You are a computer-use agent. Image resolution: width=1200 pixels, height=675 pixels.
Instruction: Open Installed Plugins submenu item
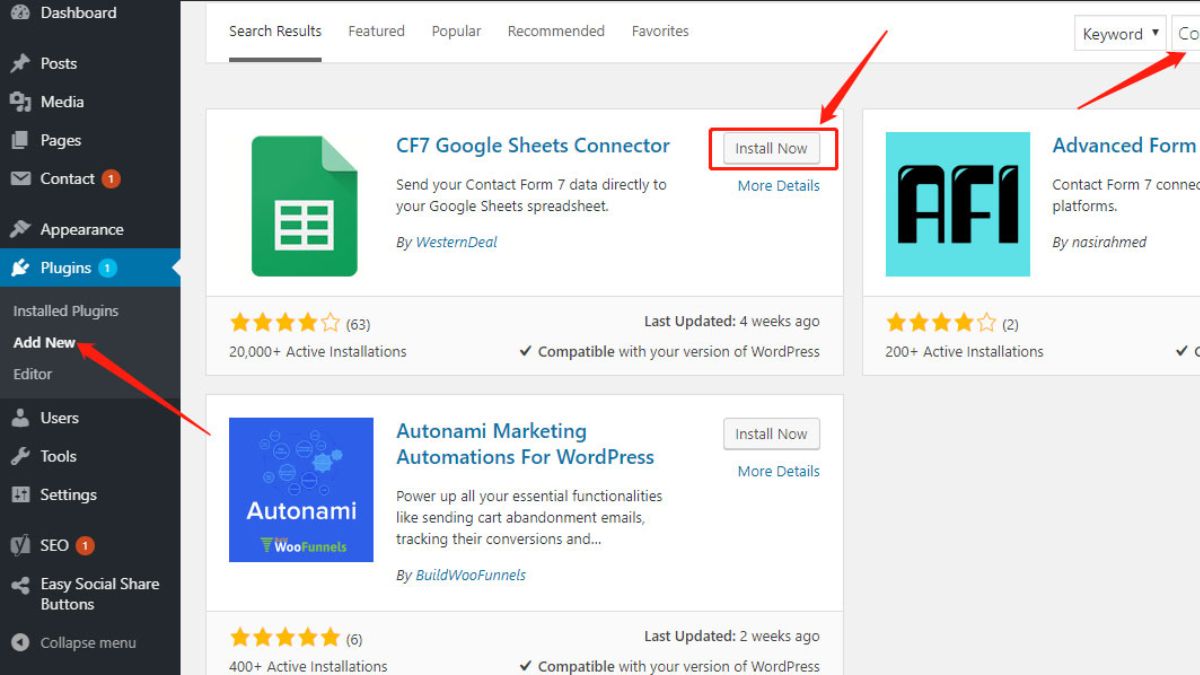pos(66,311)
